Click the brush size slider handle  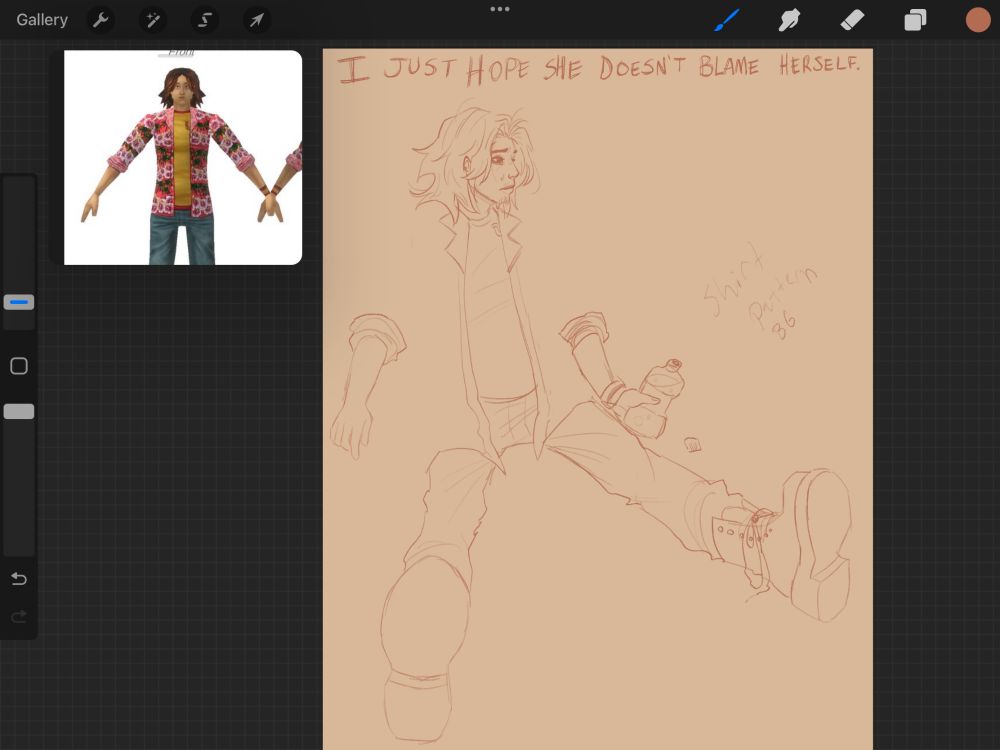click(19, 302)
